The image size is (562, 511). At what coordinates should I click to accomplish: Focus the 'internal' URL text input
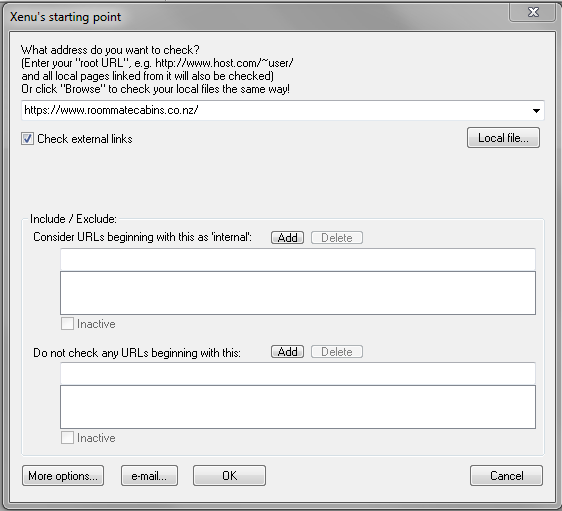tap(298, 259)
